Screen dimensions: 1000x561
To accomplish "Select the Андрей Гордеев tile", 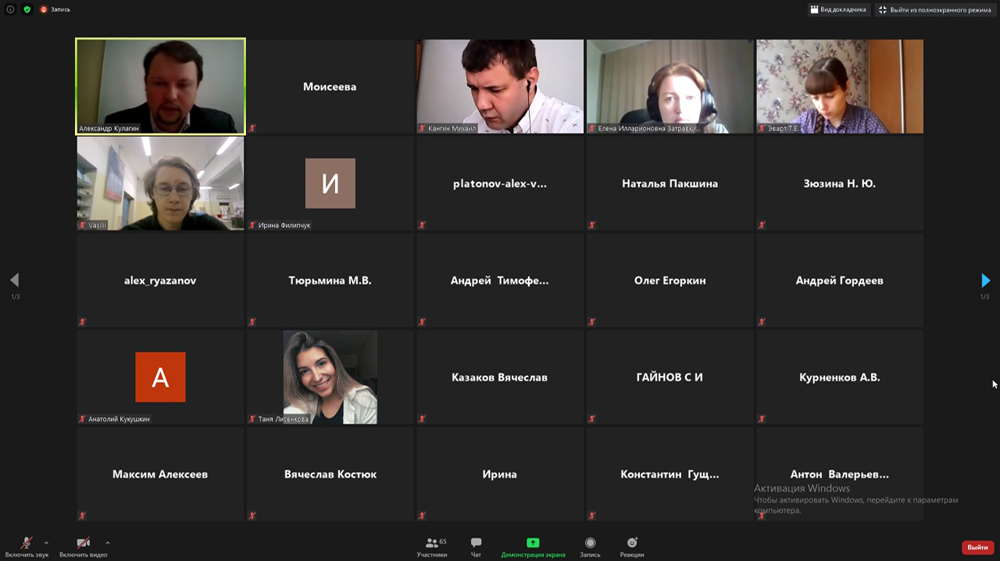I will point(840,280).
